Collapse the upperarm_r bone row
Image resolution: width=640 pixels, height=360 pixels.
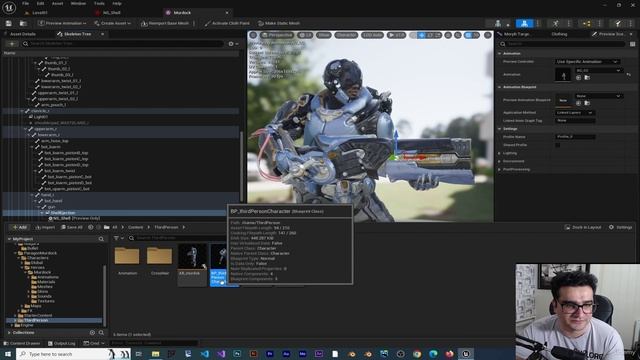pos(26,129)
